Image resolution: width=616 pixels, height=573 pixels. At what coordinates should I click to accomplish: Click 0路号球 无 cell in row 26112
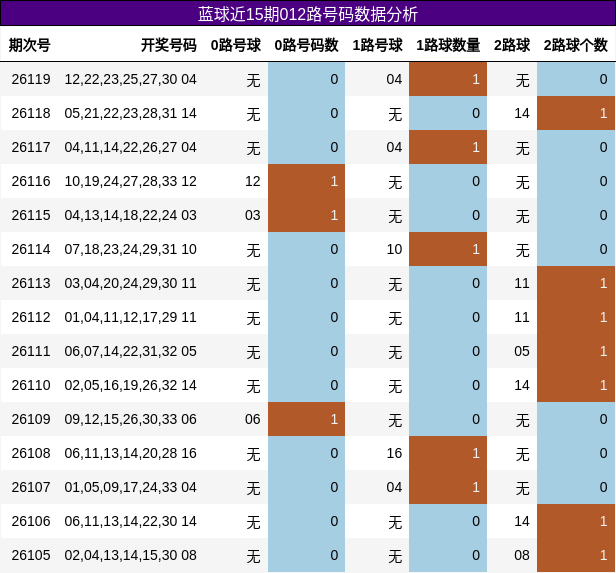tap(253, 318)
